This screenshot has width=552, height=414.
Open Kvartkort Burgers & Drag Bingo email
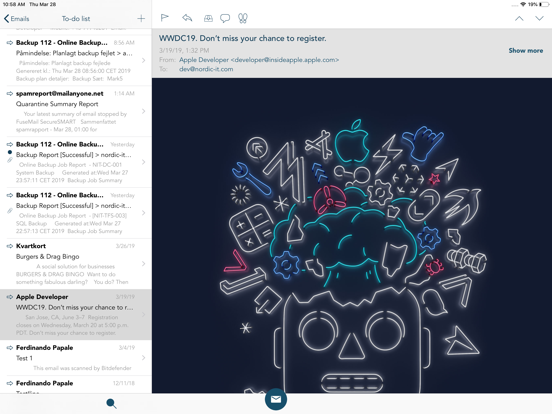[x=76, y=264]
